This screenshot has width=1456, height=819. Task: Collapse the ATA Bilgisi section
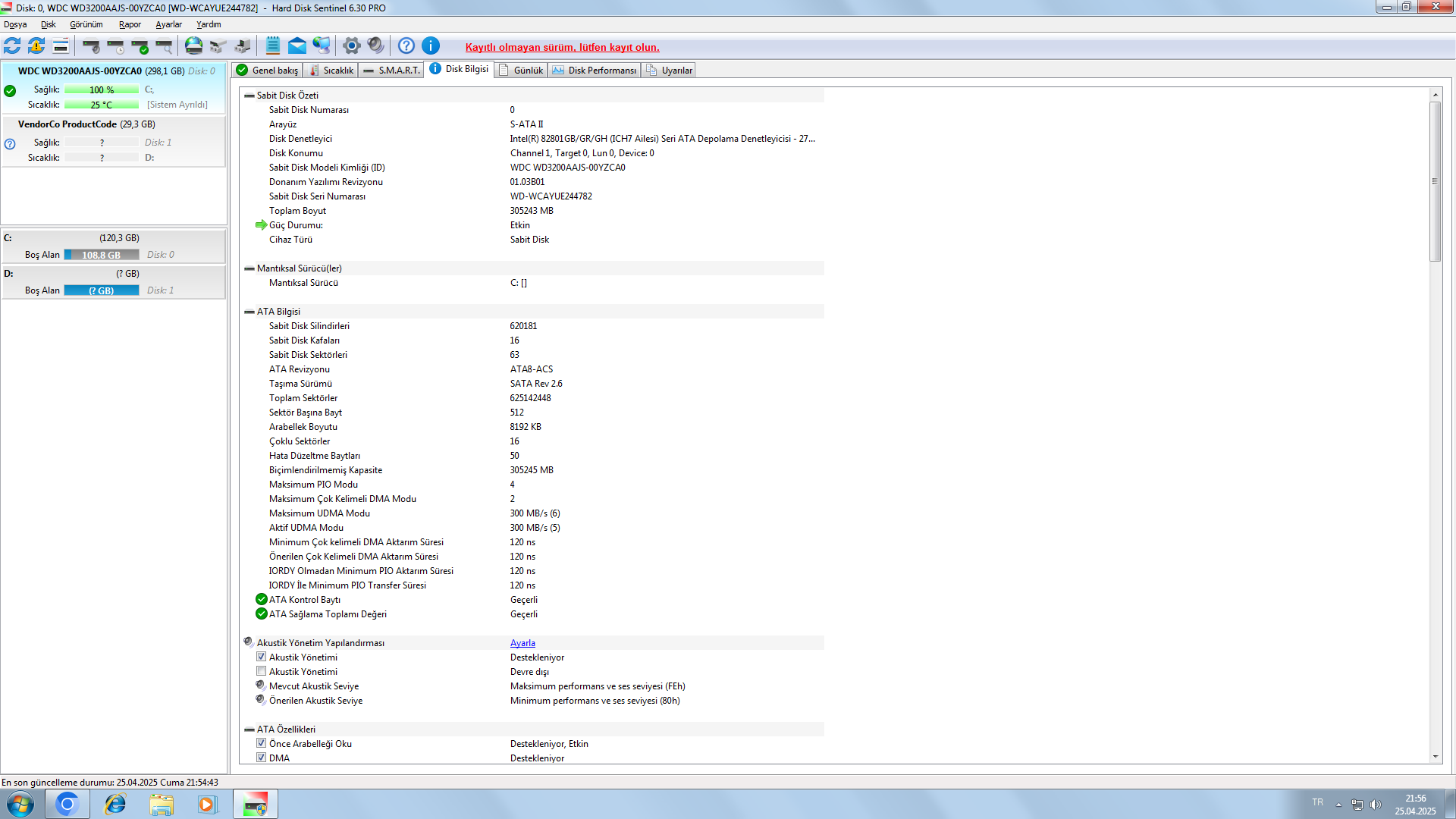click(x=249, y=312)
